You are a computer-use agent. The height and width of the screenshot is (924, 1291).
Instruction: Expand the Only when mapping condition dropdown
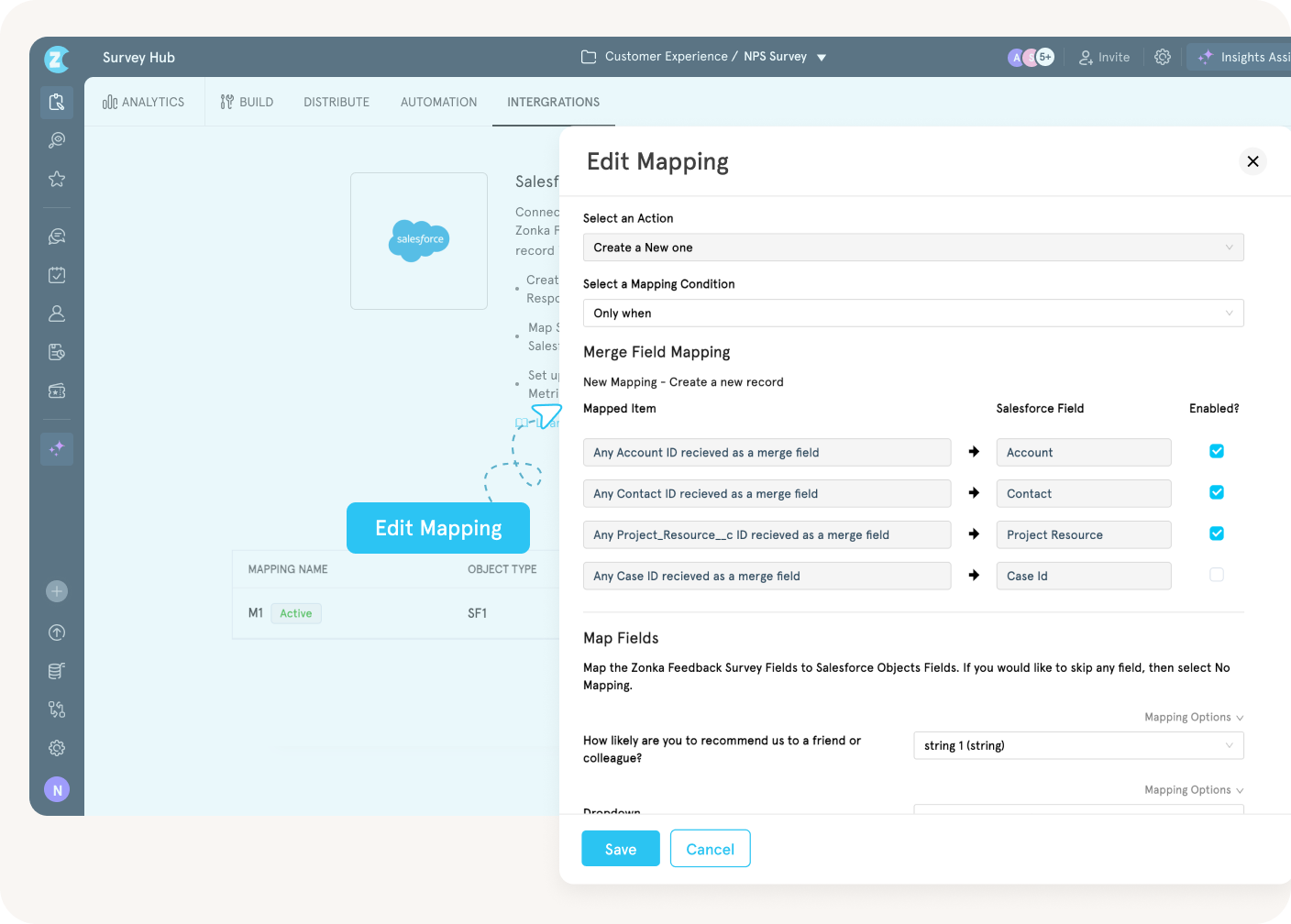pyautogui.click(x=913, y=313)
